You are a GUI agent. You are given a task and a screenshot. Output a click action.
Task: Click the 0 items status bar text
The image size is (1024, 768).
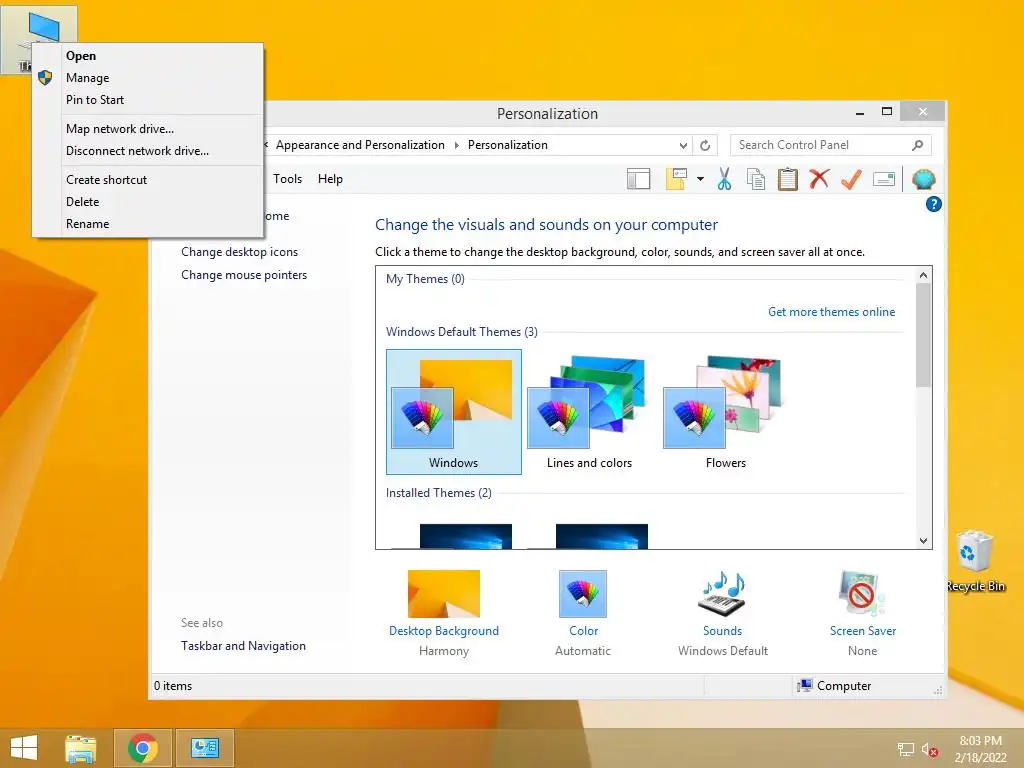[173, 686]
